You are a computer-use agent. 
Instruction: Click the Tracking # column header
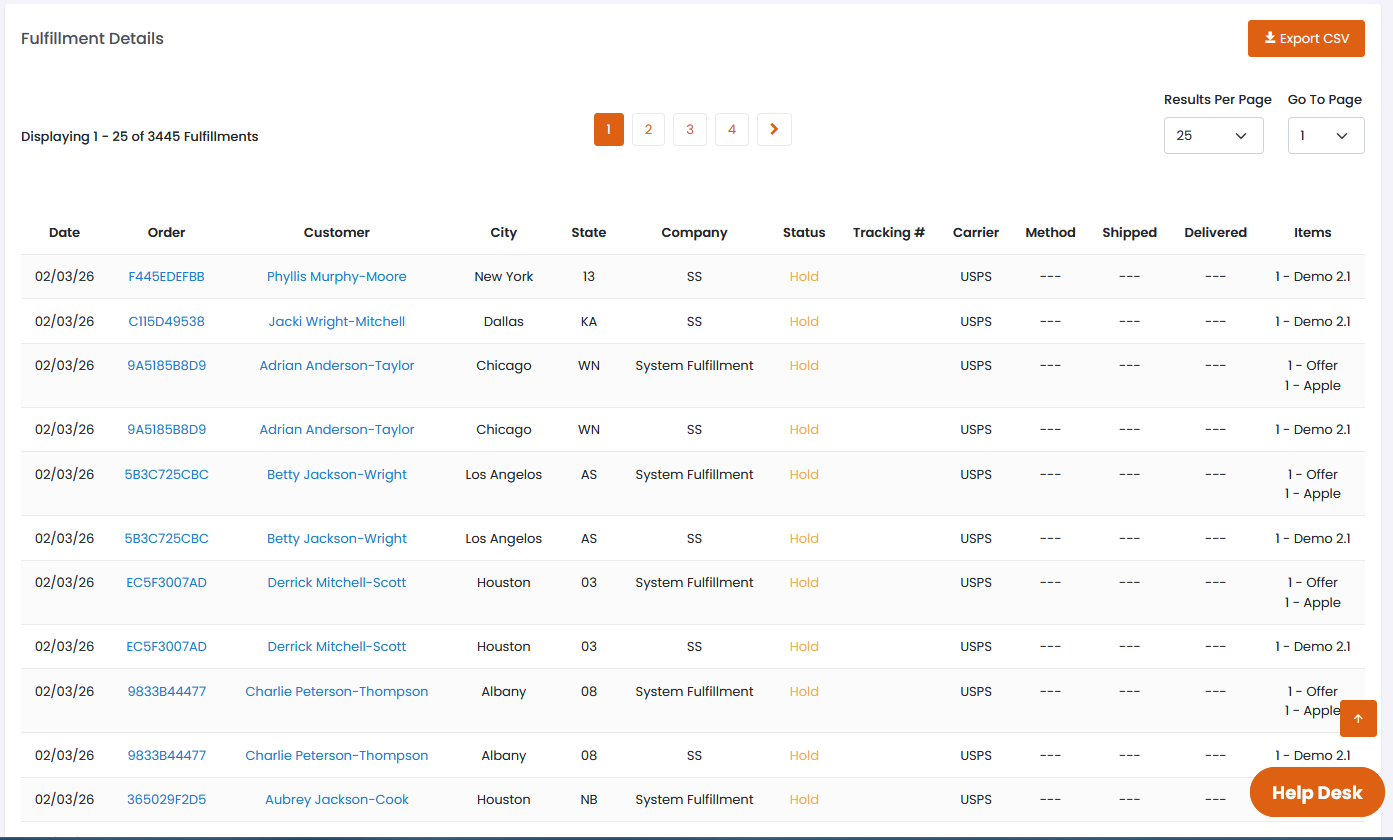click(x=888, y=233)
